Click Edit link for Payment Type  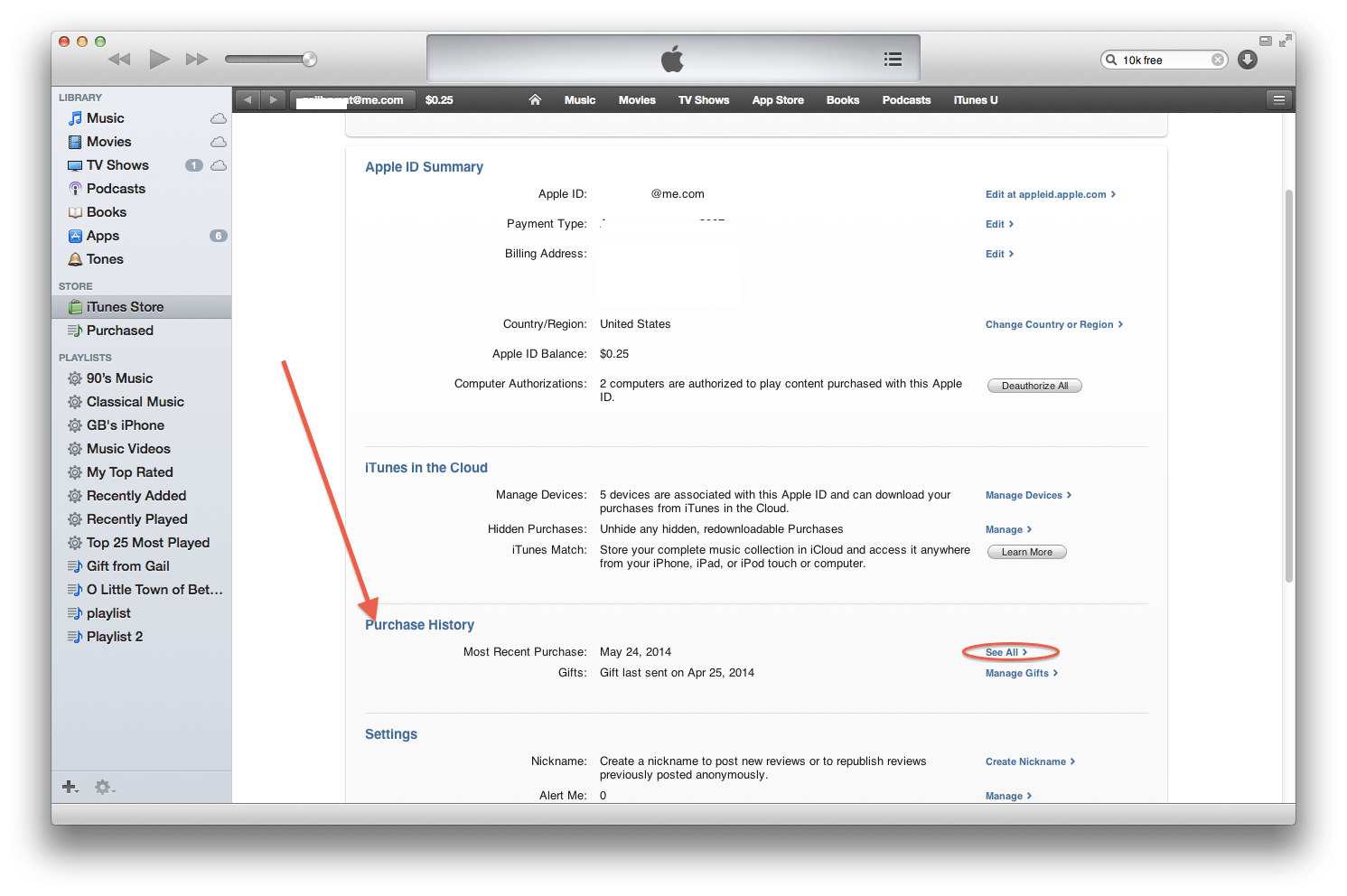coord(999,224)
